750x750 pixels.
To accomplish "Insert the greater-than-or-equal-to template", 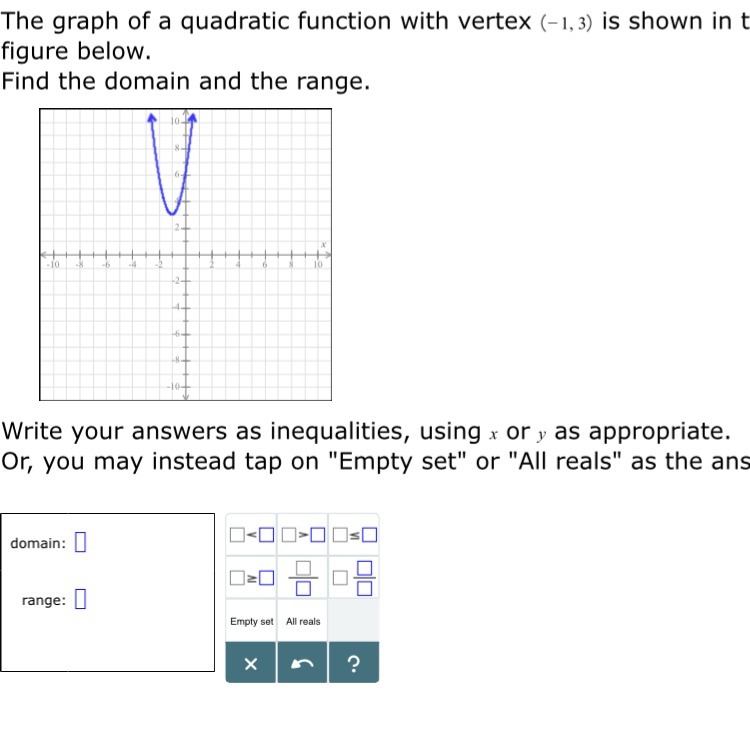I will [x=251, y=578].
